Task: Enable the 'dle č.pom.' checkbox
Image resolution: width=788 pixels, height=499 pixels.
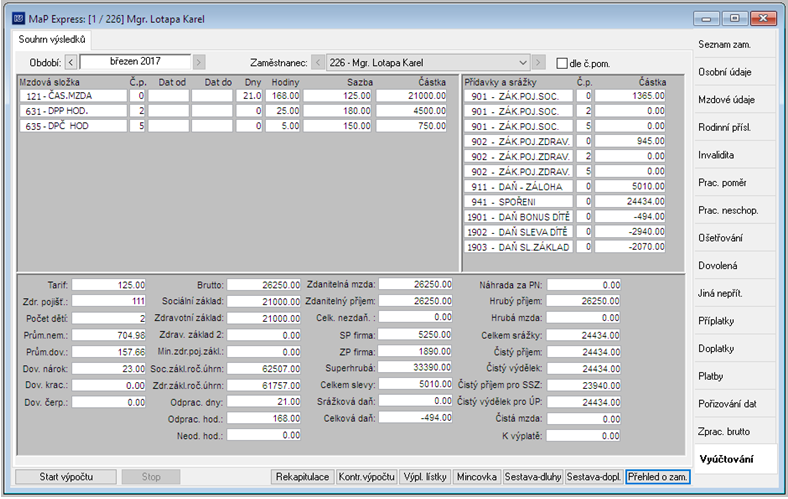Action: click(562, 63)
